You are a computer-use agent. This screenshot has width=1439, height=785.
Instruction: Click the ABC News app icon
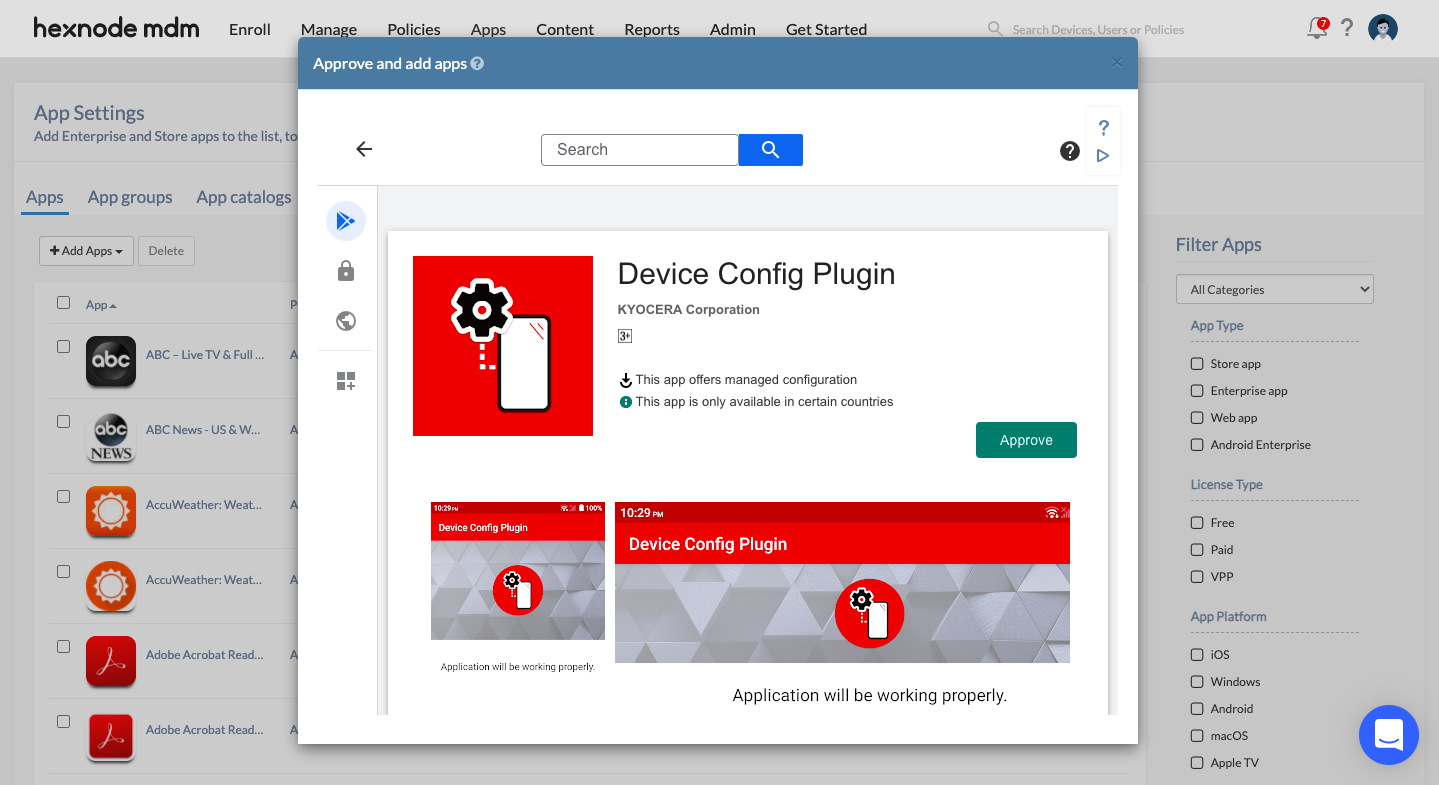click(111, 437)
